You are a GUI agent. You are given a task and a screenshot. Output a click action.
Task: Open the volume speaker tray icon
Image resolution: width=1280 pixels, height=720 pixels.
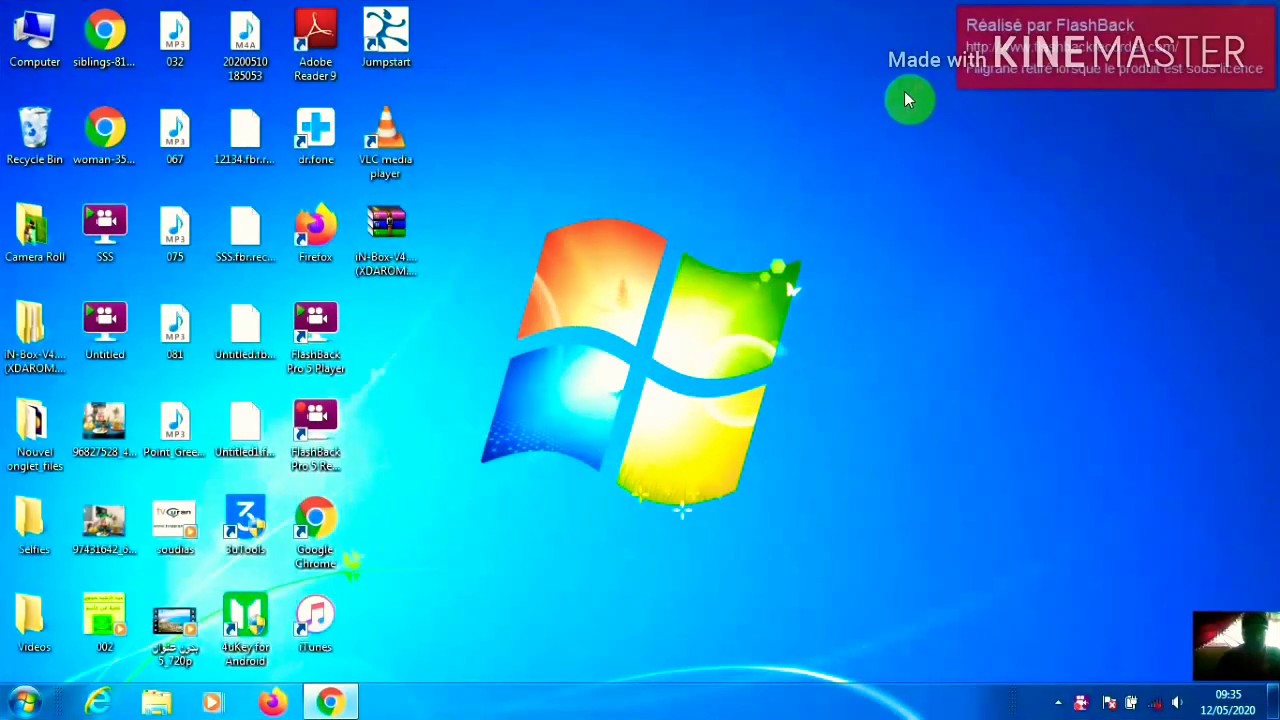click(x=1177, y=703)
